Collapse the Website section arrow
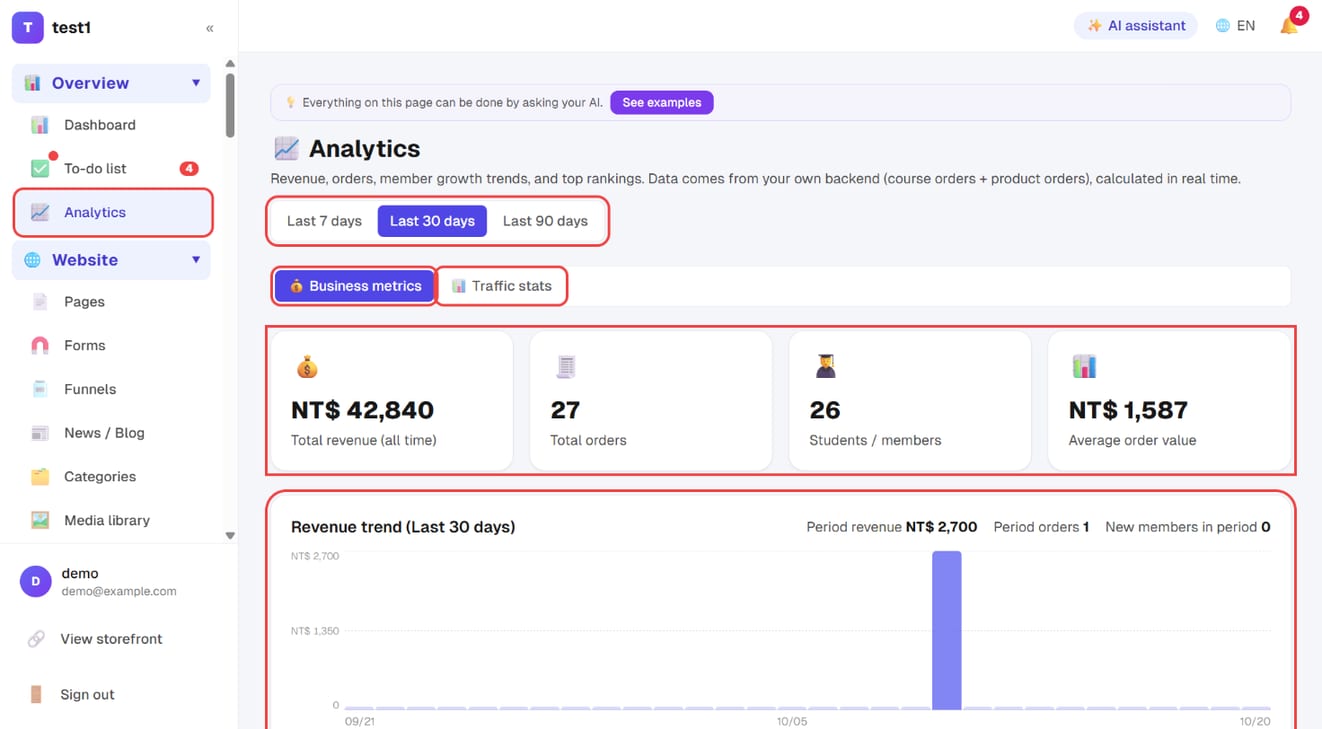 click(x=196, y=260)
